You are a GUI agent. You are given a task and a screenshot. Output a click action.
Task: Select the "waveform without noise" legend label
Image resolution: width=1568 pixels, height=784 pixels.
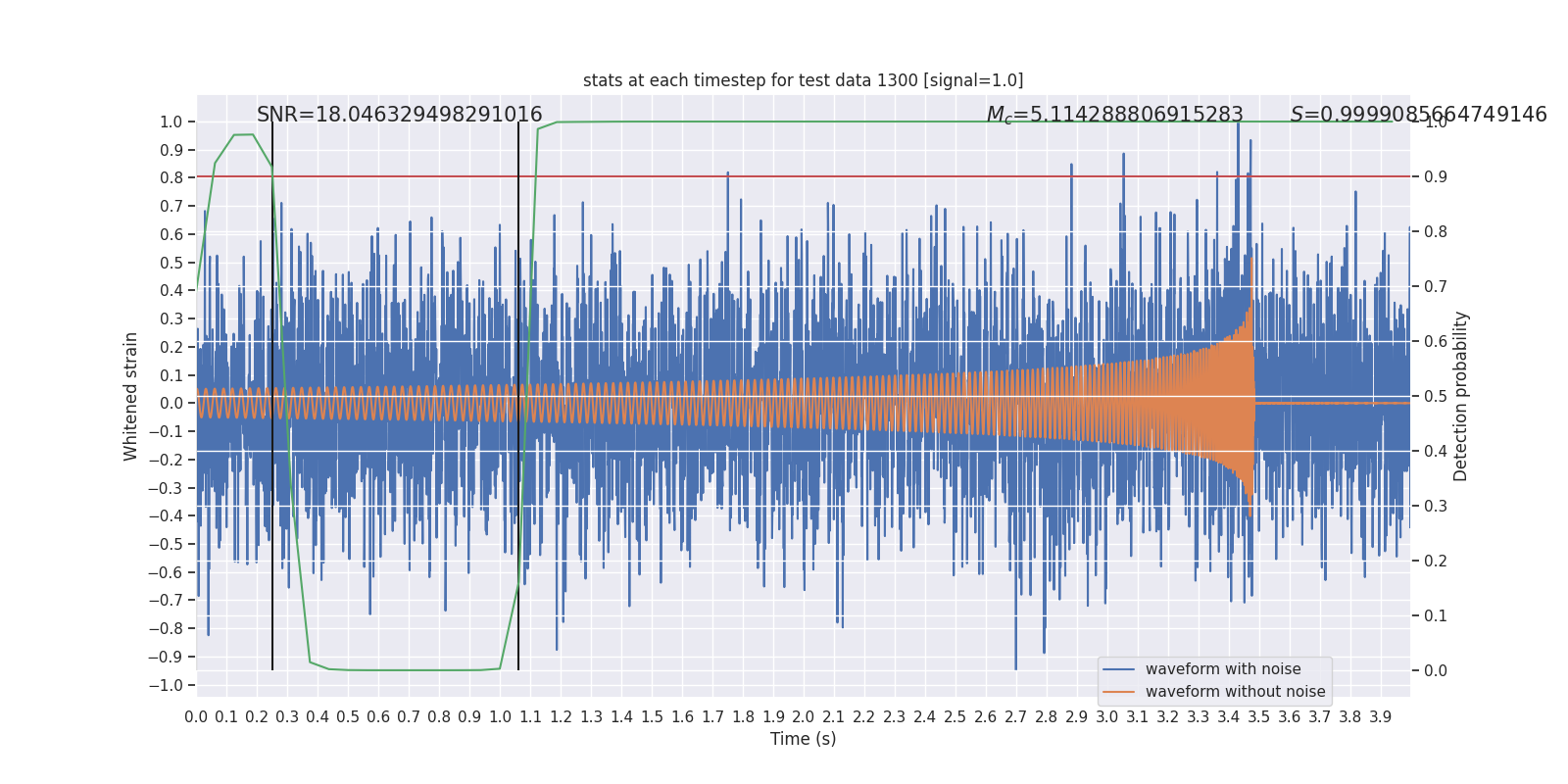click(x=1235, y=692)
